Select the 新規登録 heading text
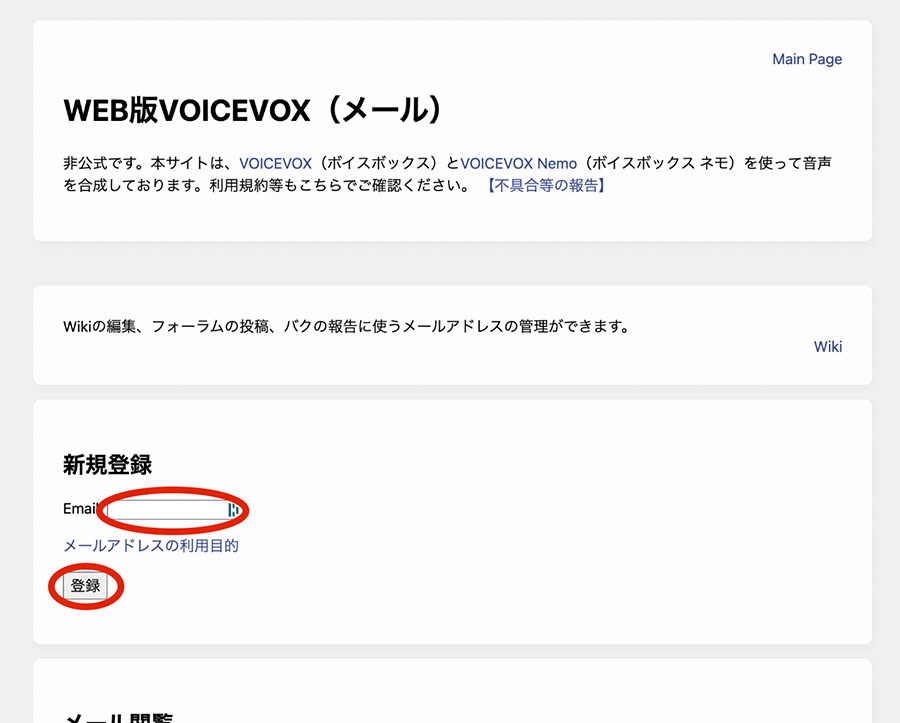Image resolution: width=900 pixels, height=723 pixels. tap(107, 465)
